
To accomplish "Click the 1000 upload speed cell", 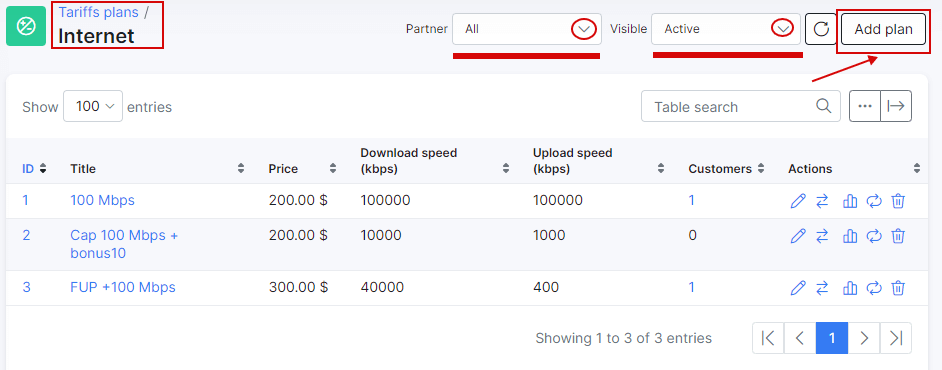I will coord(549,235).
